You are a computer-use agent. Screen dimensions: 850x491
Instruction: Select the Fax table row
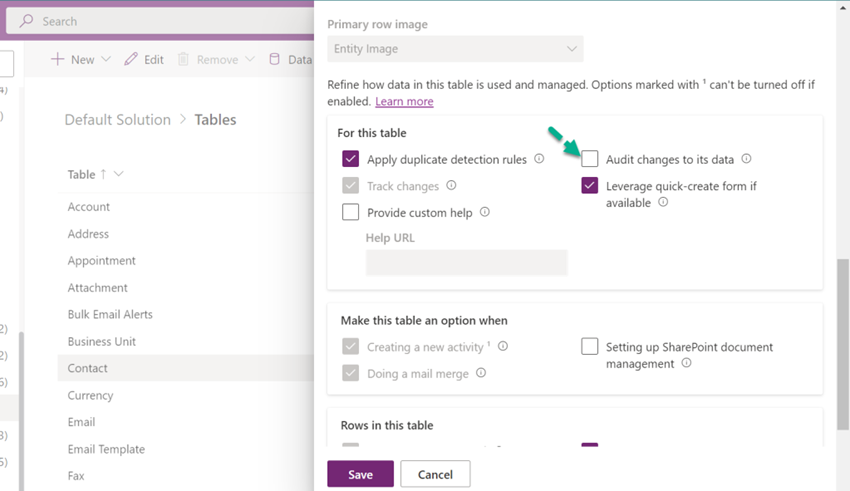(x=185, y=476)
